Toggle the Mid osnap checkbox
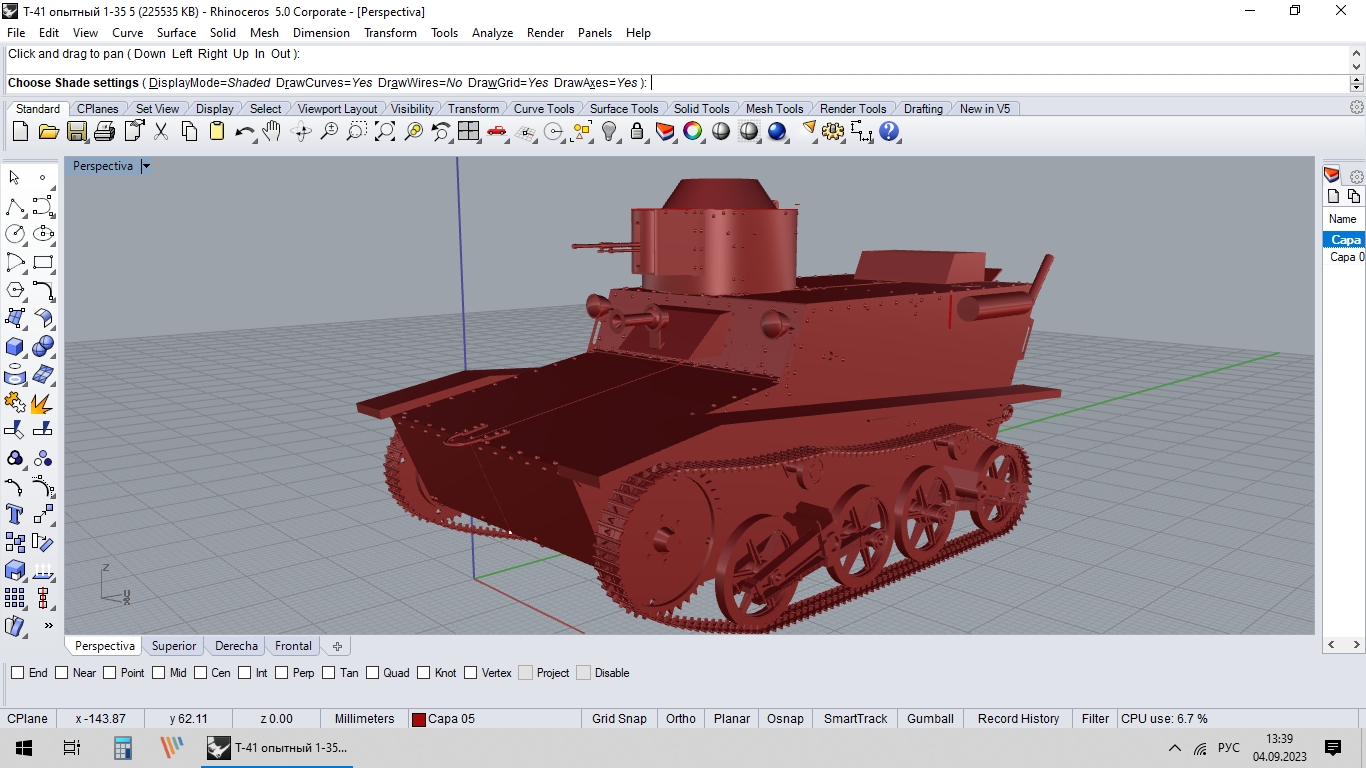 click(158, 673)
